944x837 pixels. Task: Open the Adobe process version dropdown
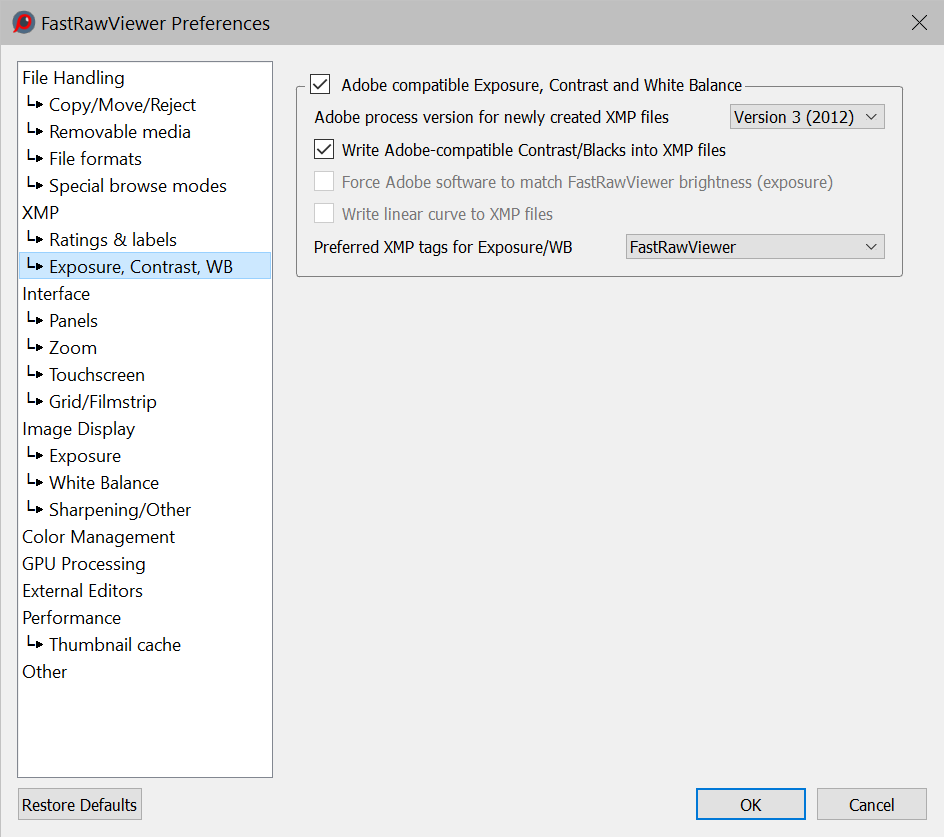807,117
